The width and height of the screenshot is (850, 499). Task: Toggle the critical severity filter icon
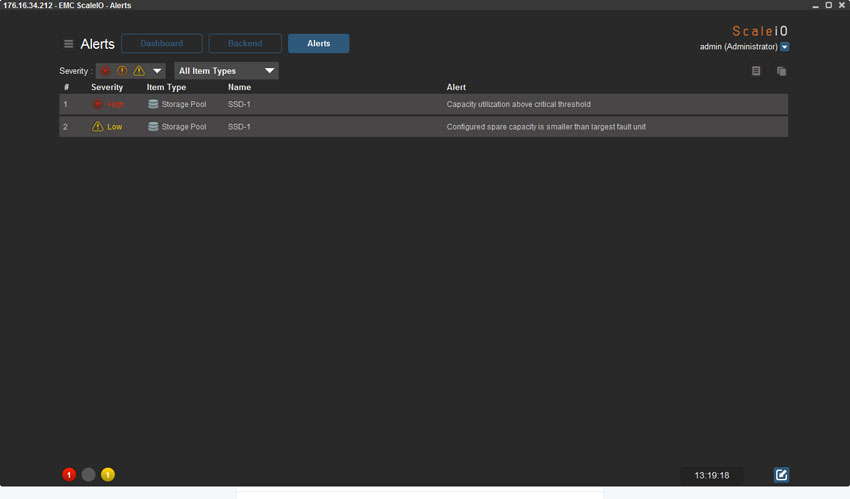click(105, 71)
